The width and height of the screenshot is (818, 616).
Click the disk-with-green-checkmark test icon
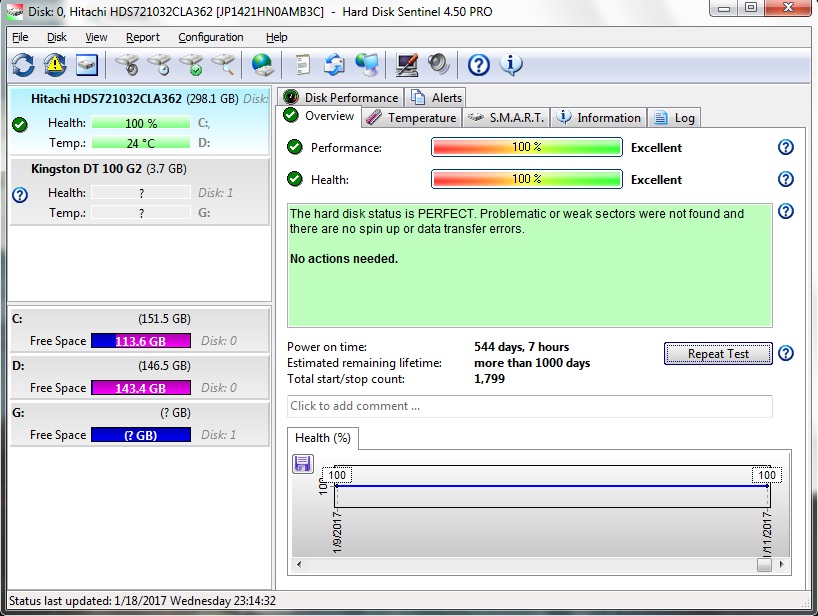click(x=191, y=65)
